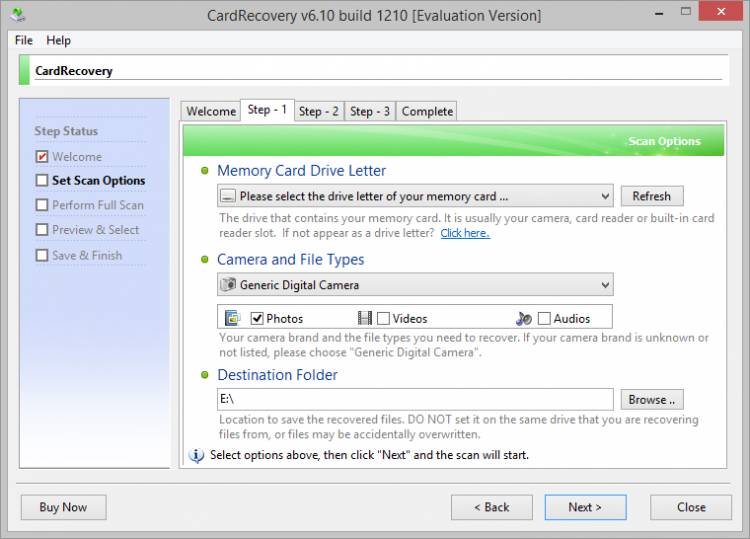
Task: Open the Help menu
Action: pos(58,40)
